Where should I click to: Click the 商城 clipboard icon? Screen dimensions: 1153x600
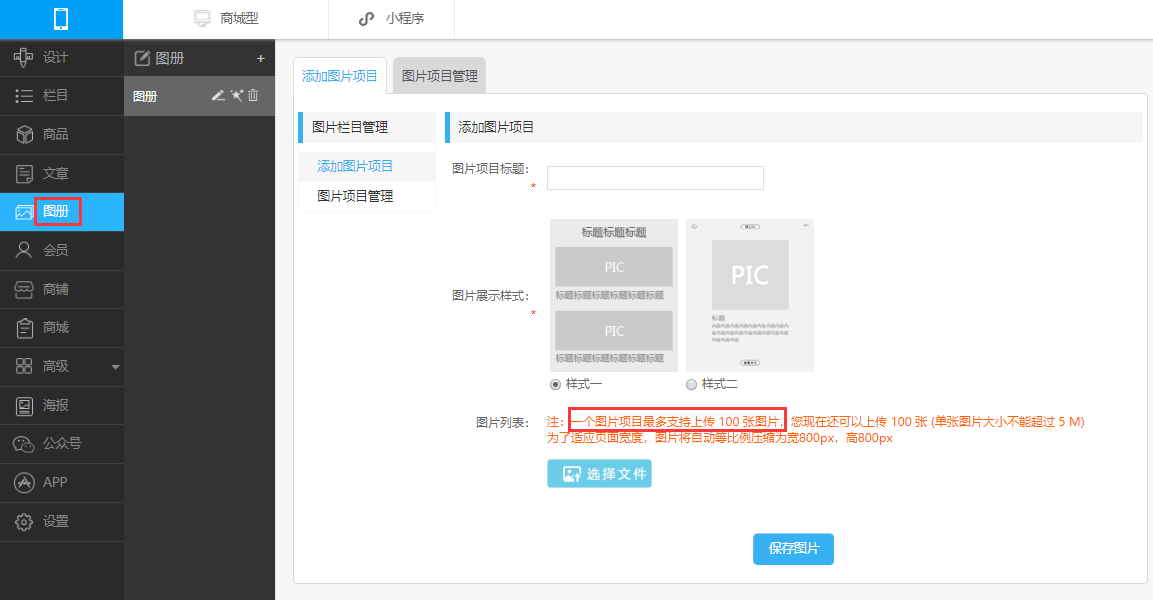[24, 328]
